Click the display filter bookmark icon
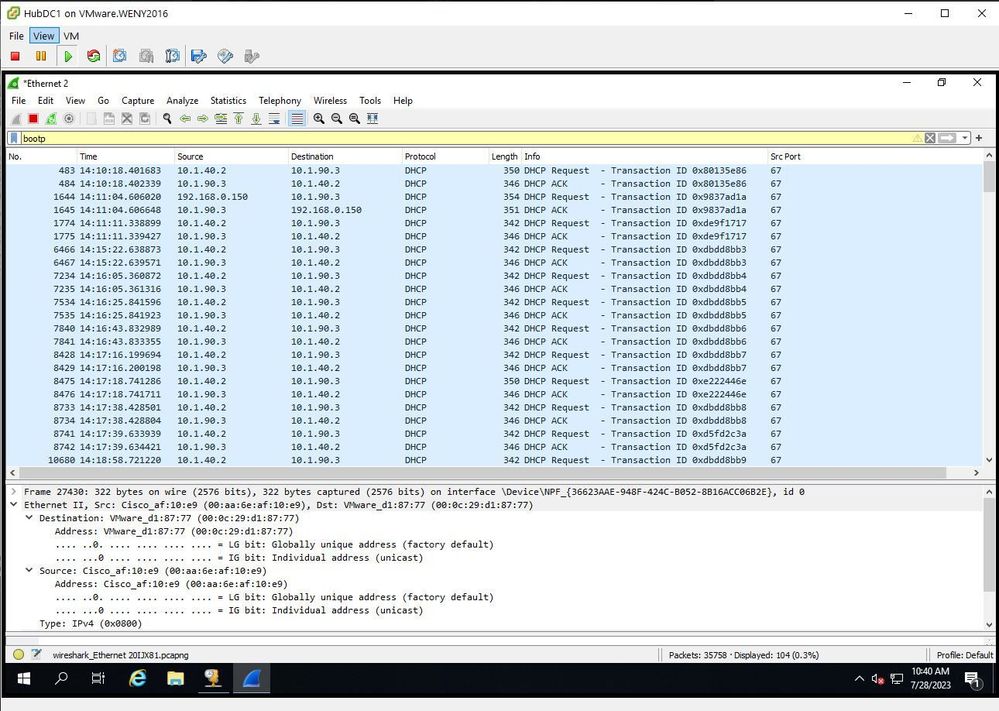The image size is (999, 711). (x=14, y=138)
